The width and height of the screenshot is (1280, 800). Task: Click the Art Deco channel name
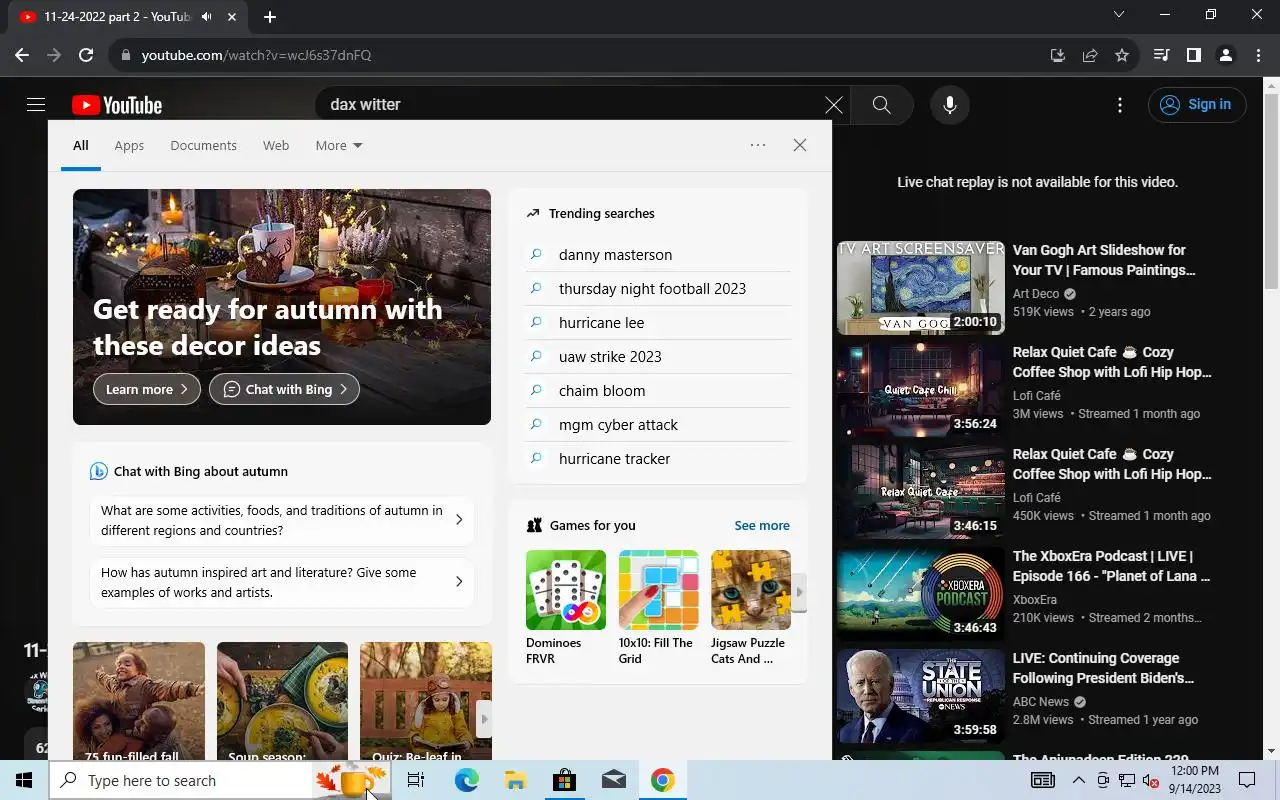click(1036, 294)
